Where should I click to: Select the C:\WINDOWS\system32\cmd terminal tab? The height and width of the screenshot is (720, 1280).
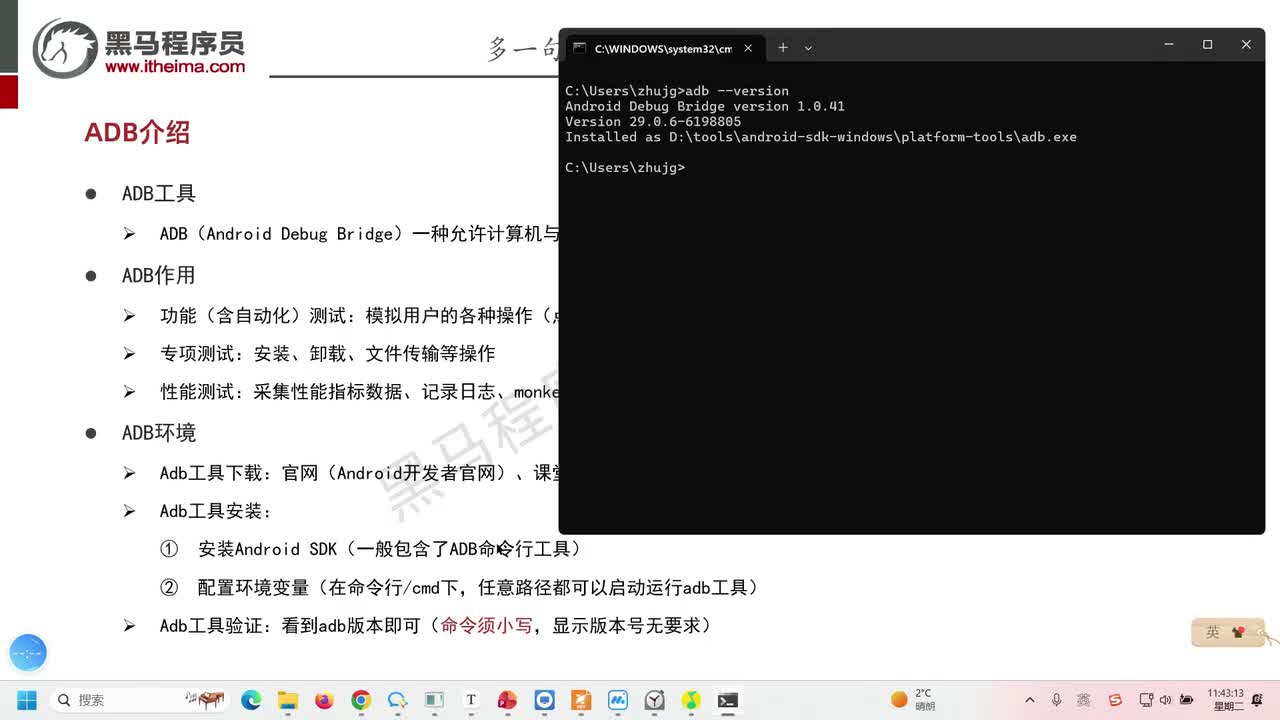pos(662,47)
